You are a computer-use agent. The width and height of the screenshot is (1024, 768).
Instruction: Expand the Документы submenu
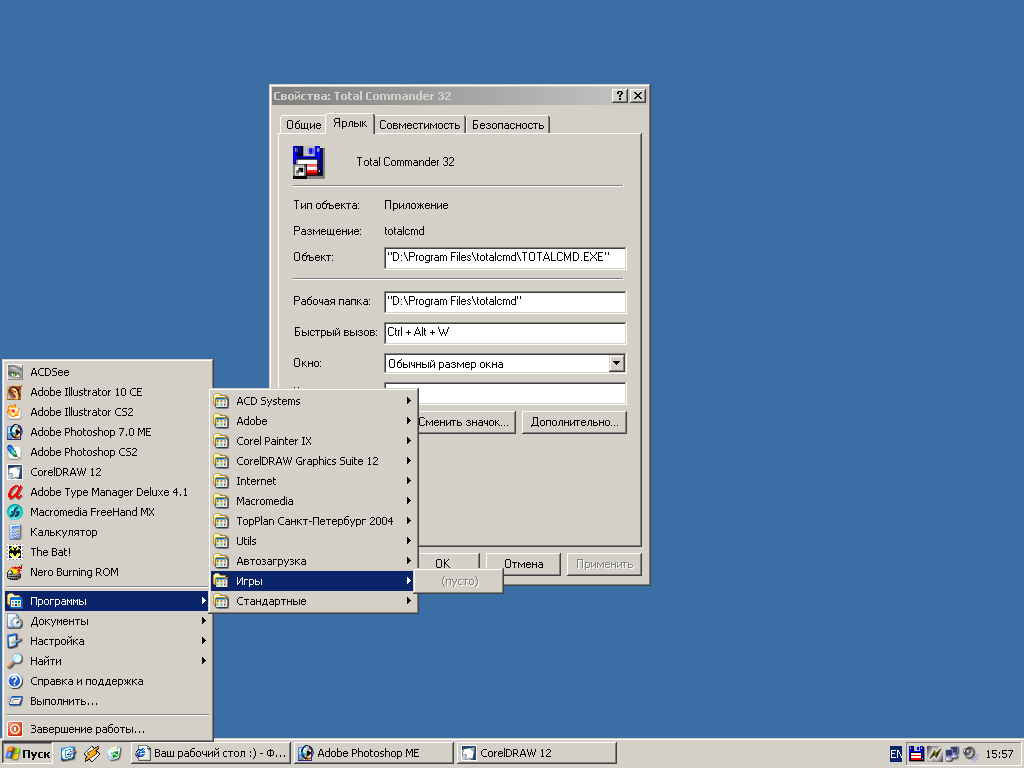108,621
